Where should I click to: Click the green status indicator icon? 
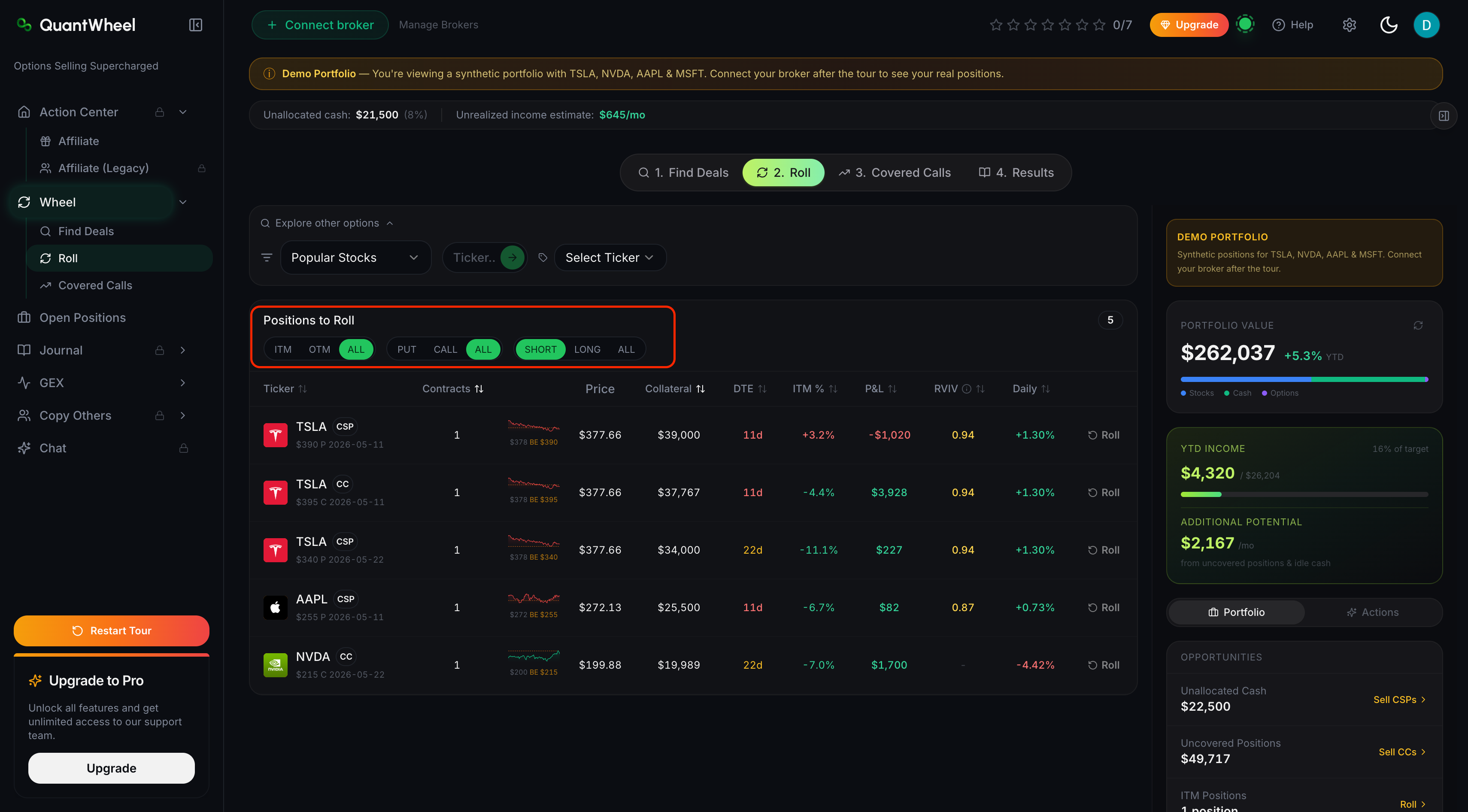pyautogui.click(x=1245, y=24)
